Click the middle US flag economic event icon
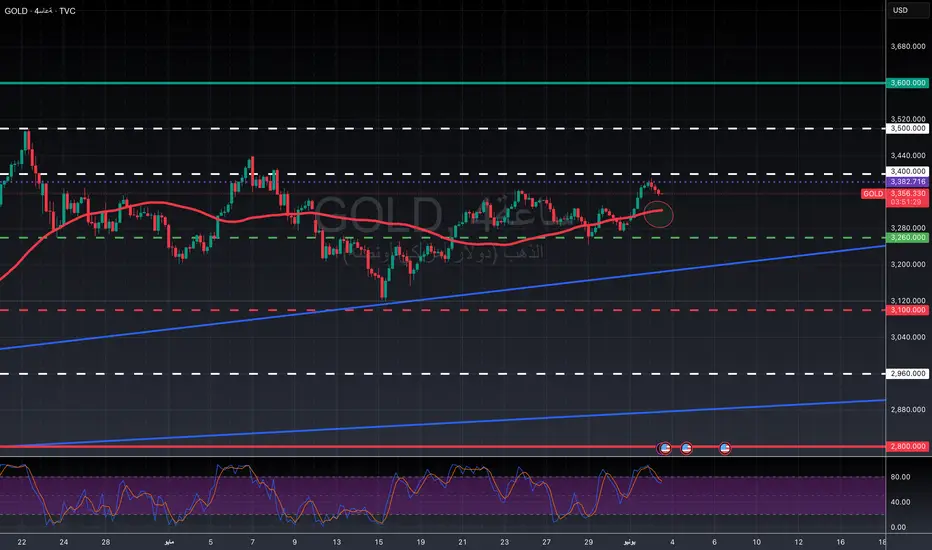Image resolution: width=932 pixels, height=550 pixels. point(687,448)
